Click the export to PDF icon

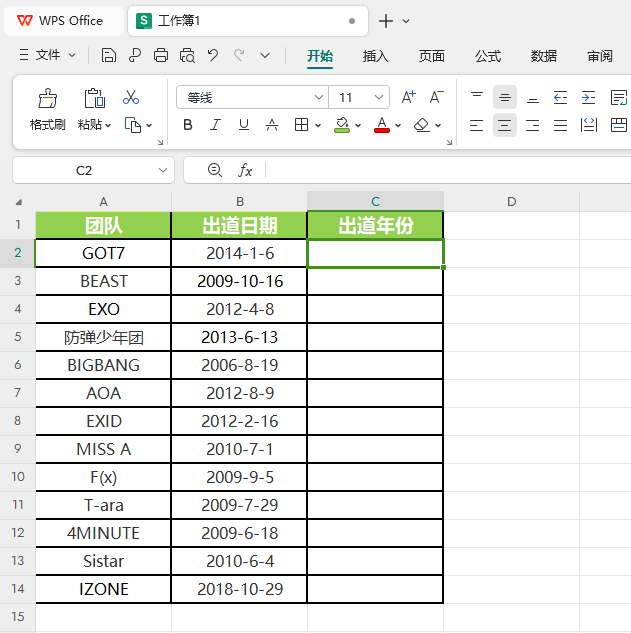(134, 55)
